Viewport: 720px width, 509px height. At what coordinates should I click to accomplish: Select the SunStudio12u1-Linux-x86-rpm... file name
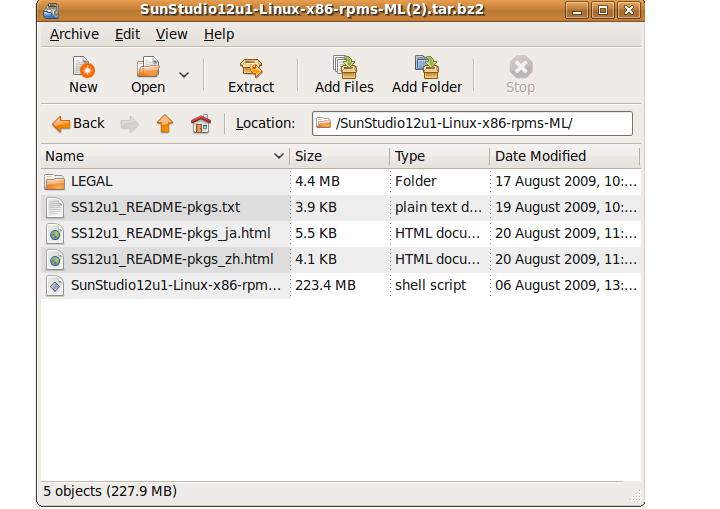coord(176,285)
